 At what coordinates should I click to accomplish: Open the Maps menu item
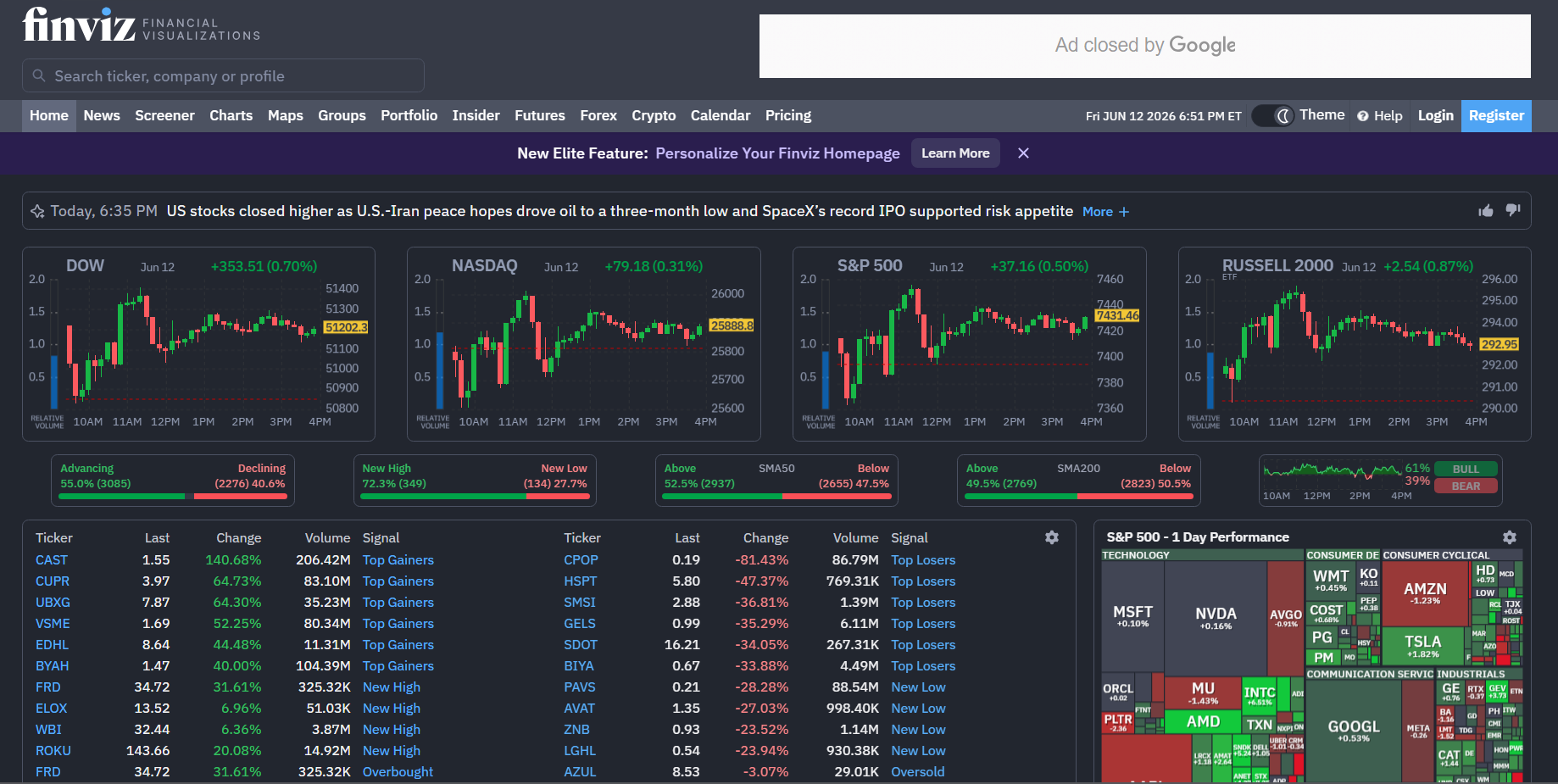click(285, 115)
